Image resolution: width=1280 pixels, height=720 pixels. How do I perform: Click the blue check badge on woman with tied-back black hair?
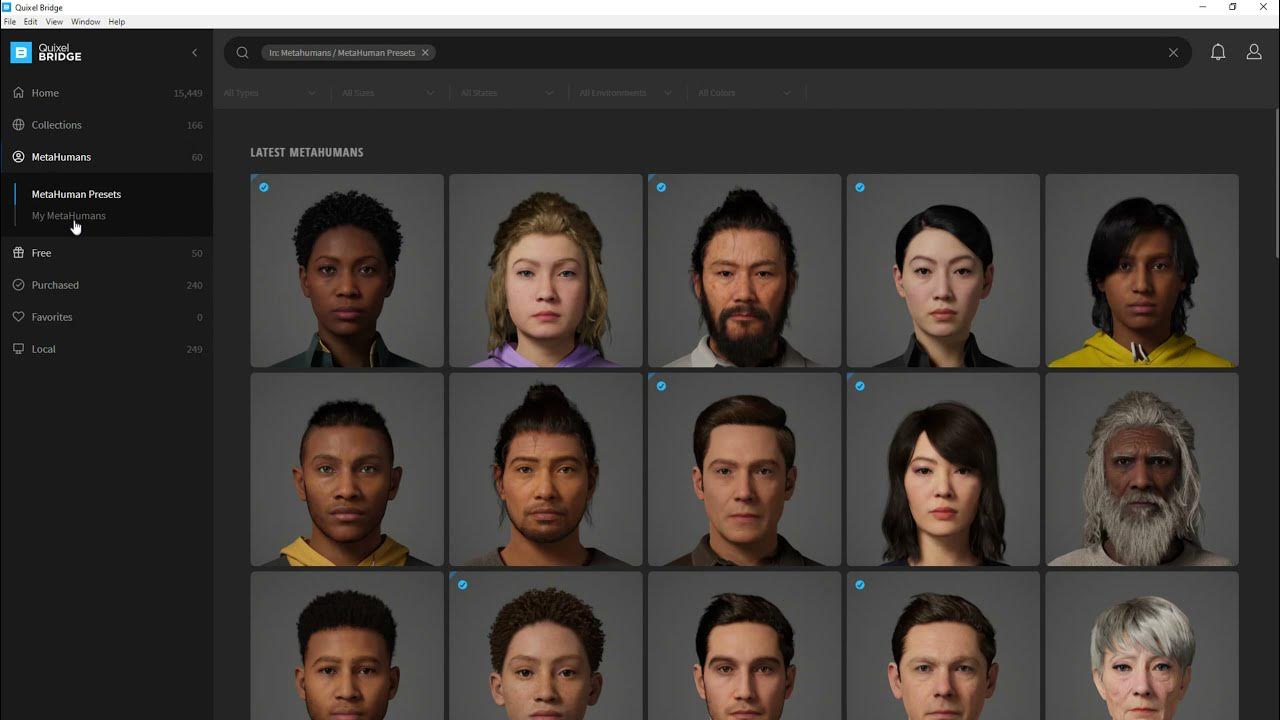[860, 187]
